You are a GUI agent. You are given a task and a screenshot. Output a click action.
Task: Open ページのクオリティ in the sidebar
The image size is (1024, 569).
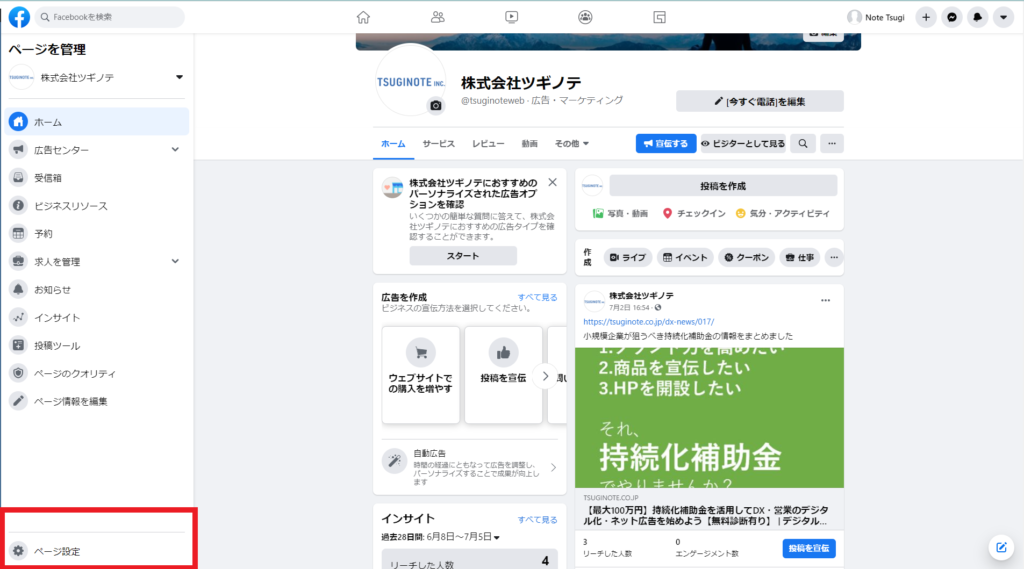[x=97, y=373]
